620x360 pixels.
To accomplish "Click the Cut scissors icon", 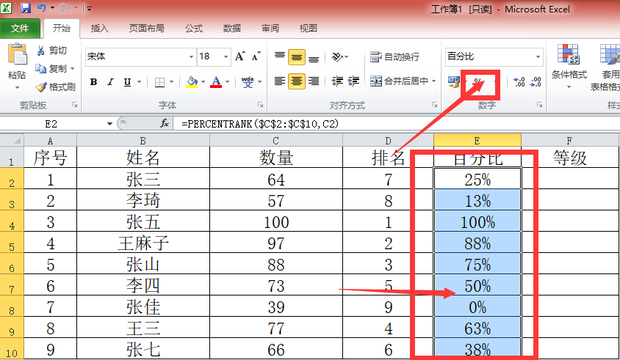I will point(41,51).
